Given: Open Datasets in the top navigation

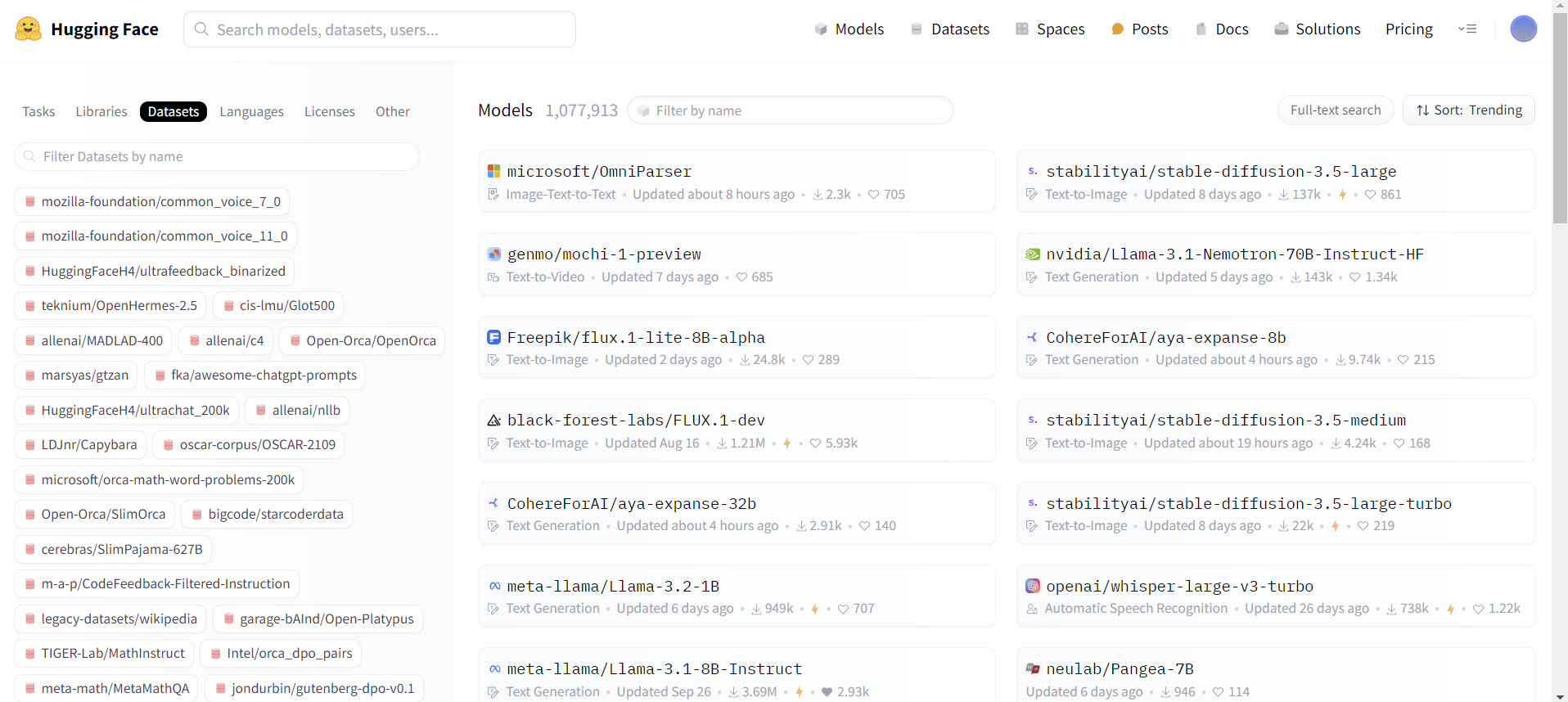Looking at the screenshot, I should tap(950, 29).
